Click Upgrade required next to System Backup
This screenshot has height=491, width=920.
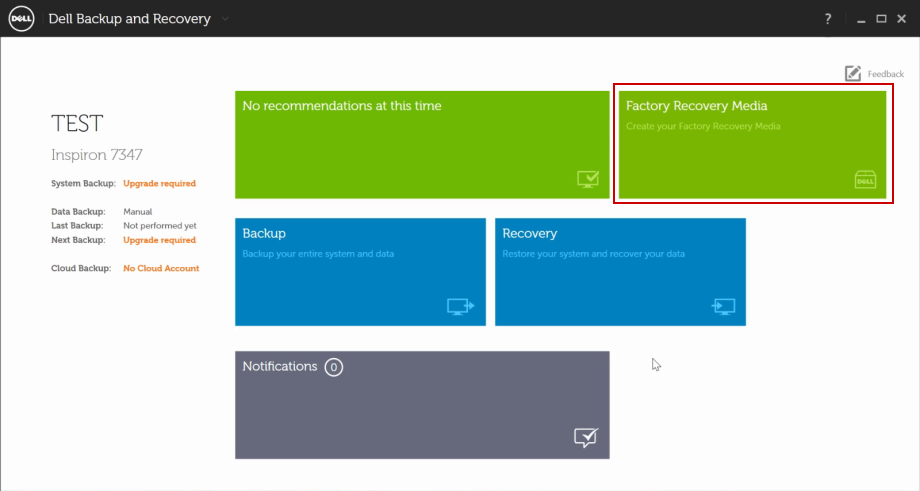click(x=159, y=183)
